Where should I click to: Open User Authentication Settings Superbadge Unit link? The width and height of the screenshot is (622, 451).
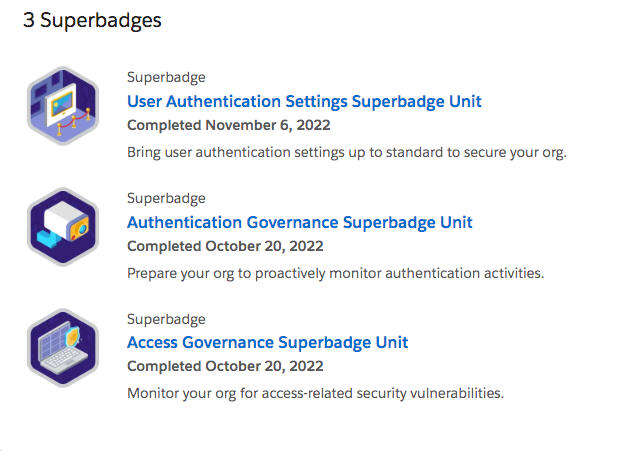click(x=304, y=101)
